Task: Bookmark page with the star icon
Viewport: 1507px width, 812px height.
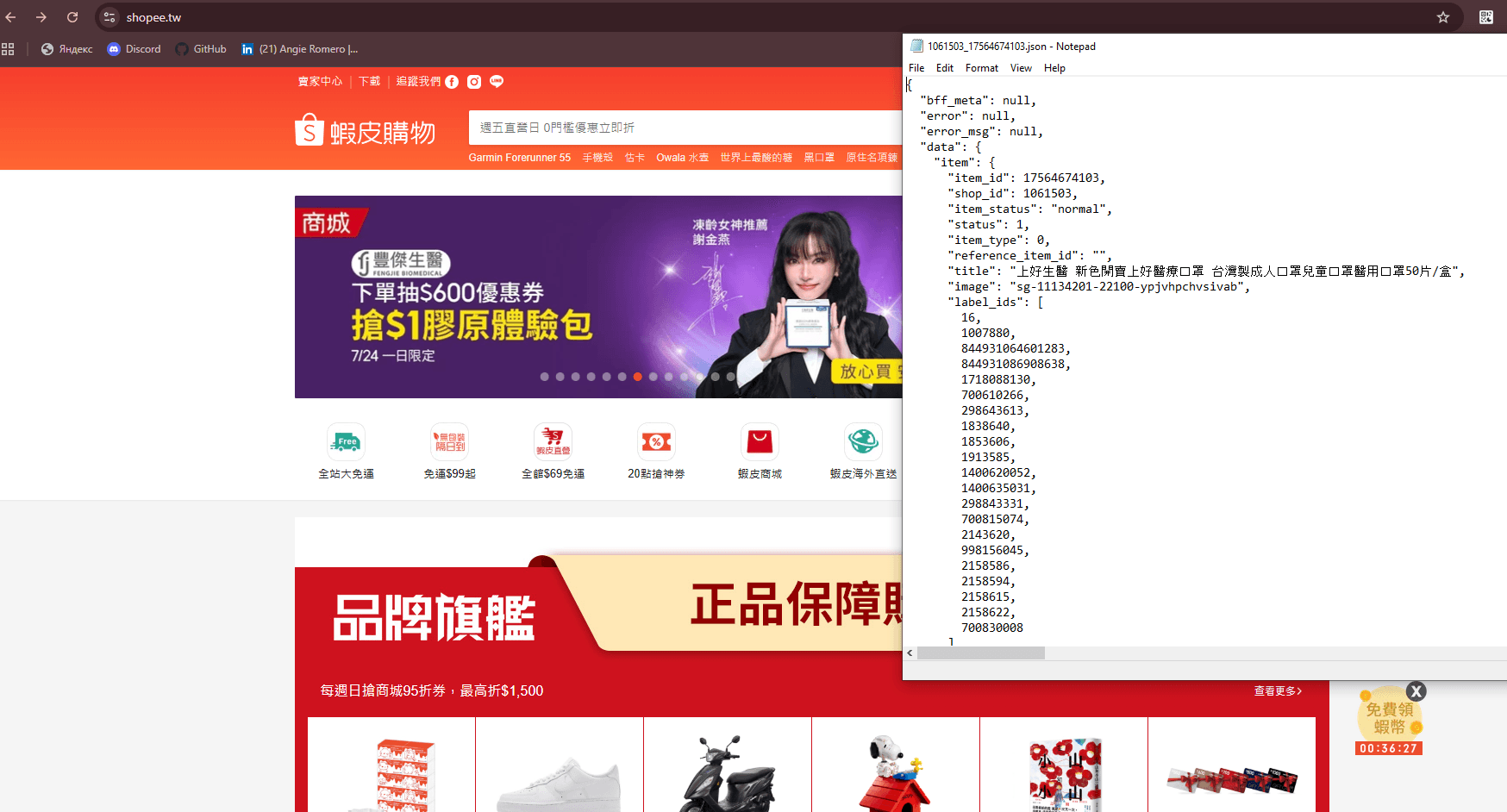Action: 1443,17
